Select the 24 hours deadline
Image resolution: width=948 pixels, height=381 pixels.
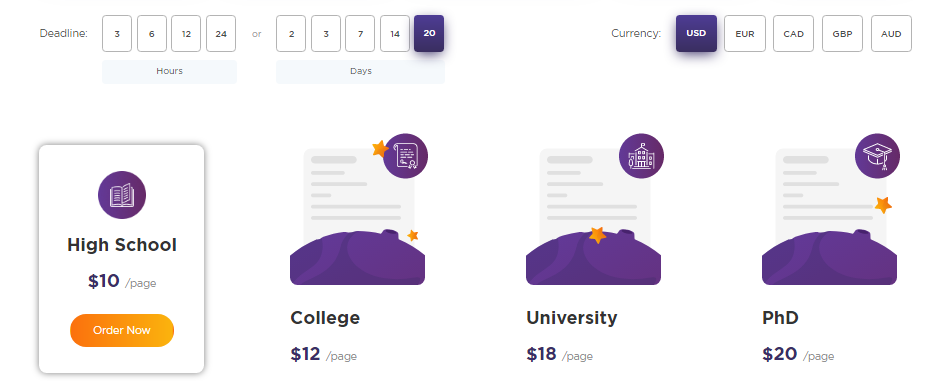coord(221,34)
